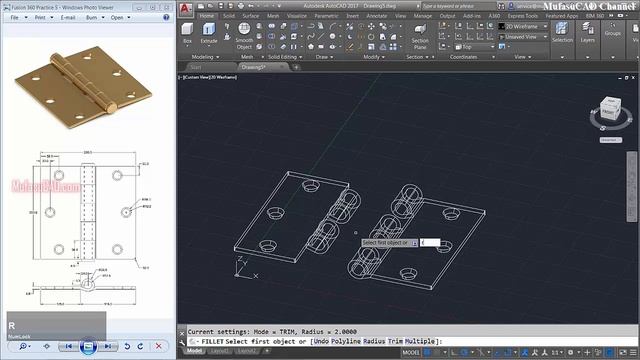Click the command line customize wrench icon
This screenshot has height=360, width=640.
tap(182, 342)
